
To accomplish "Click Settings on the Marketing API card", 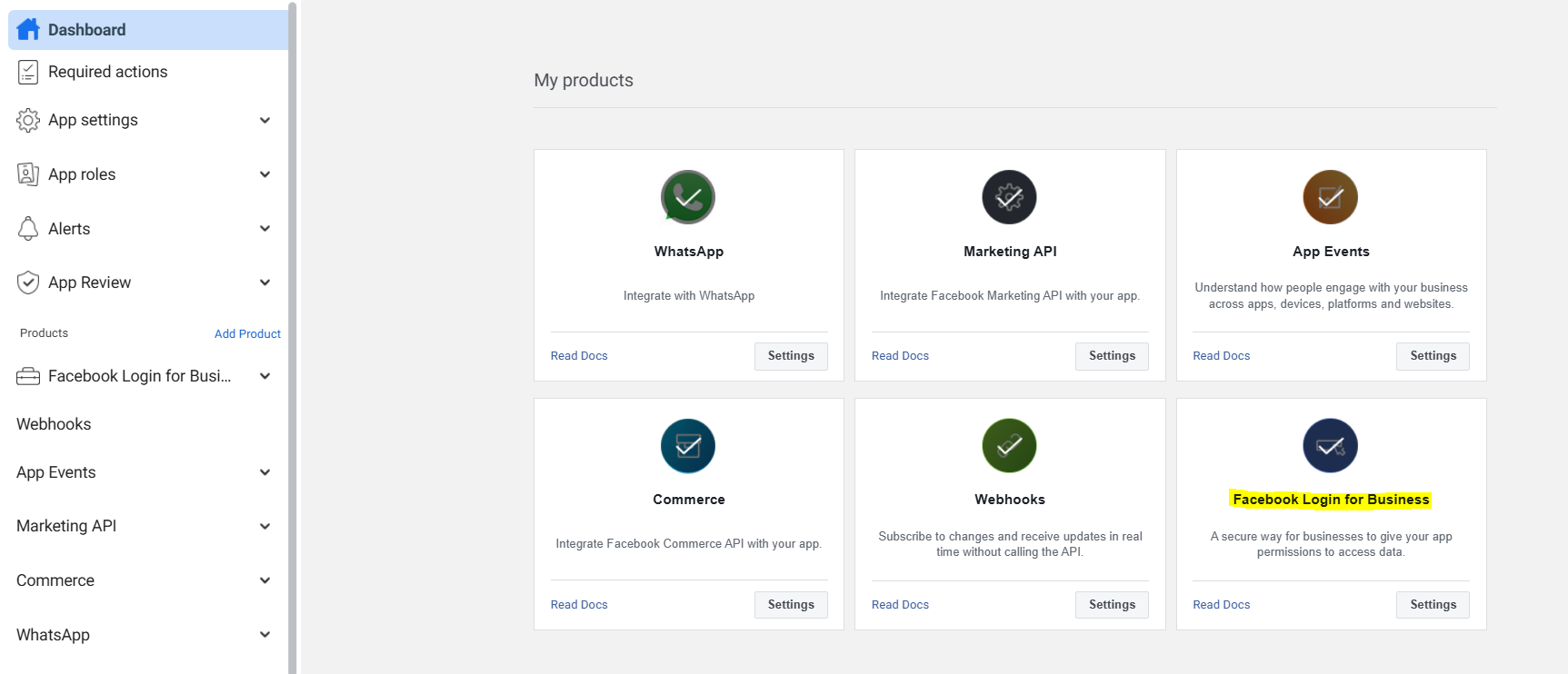I will 1112,356.
